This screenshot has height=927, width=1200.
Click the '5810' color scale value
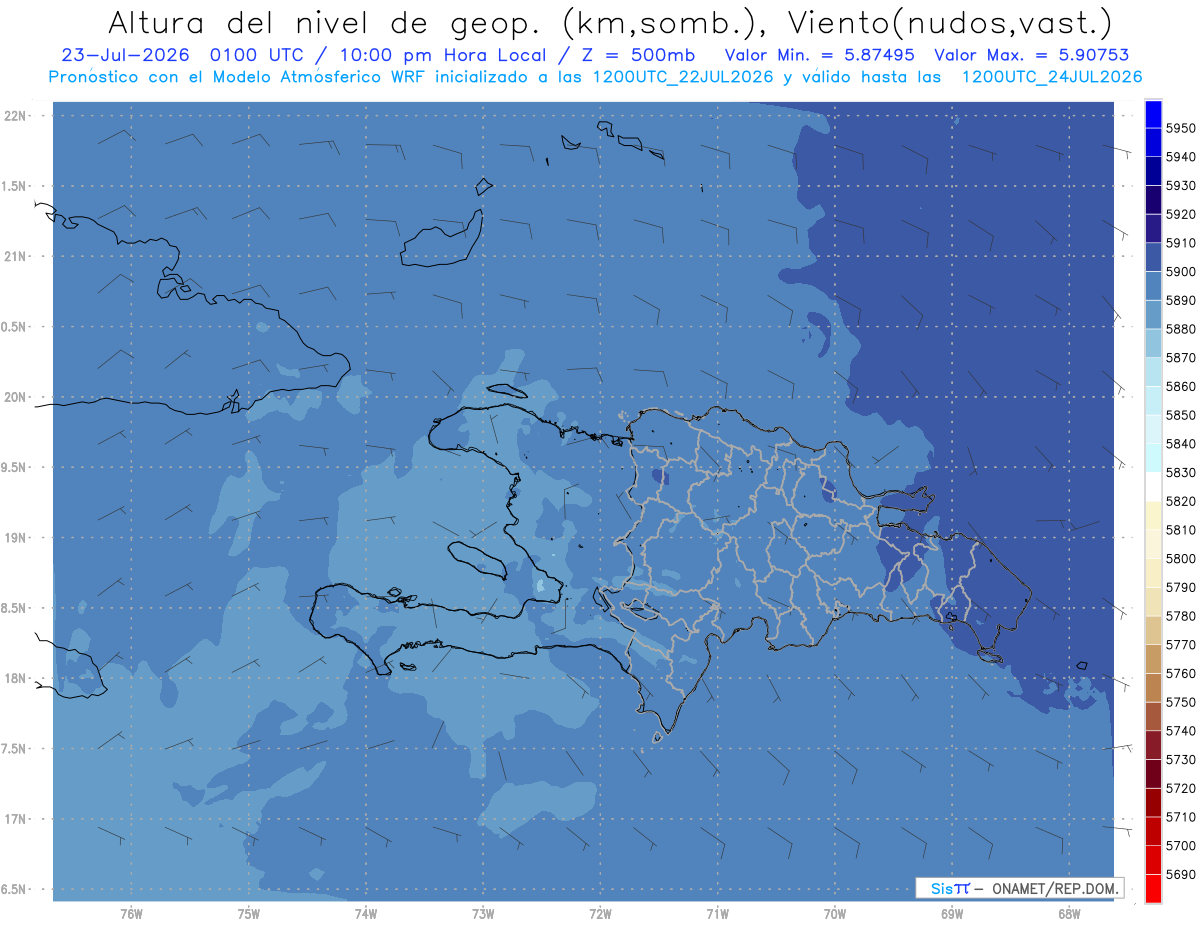click(1181, 530)
